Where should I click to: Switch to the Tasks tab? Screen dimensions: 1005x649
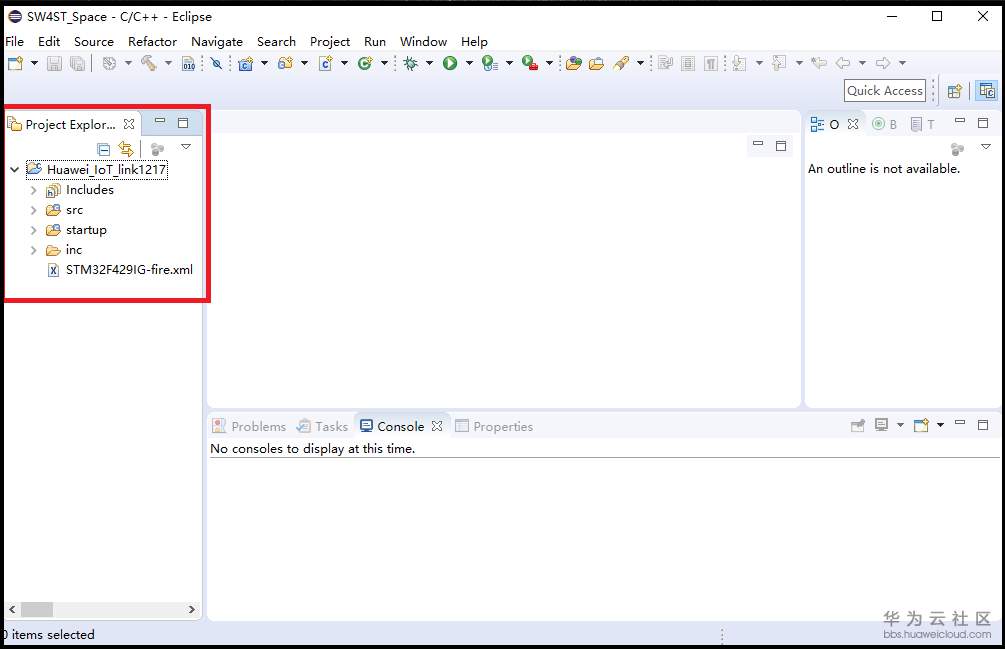(x=322, y=426)
